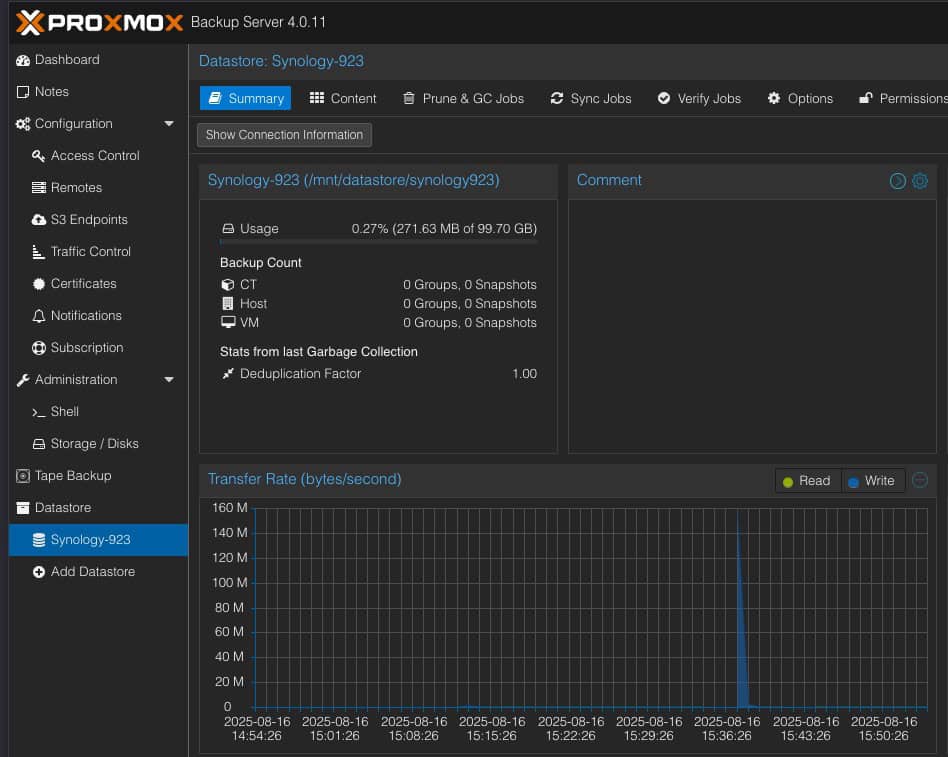Click the Tape Backup icon
The width and height of the screenshot is (948, 757).
click(23, 476)
